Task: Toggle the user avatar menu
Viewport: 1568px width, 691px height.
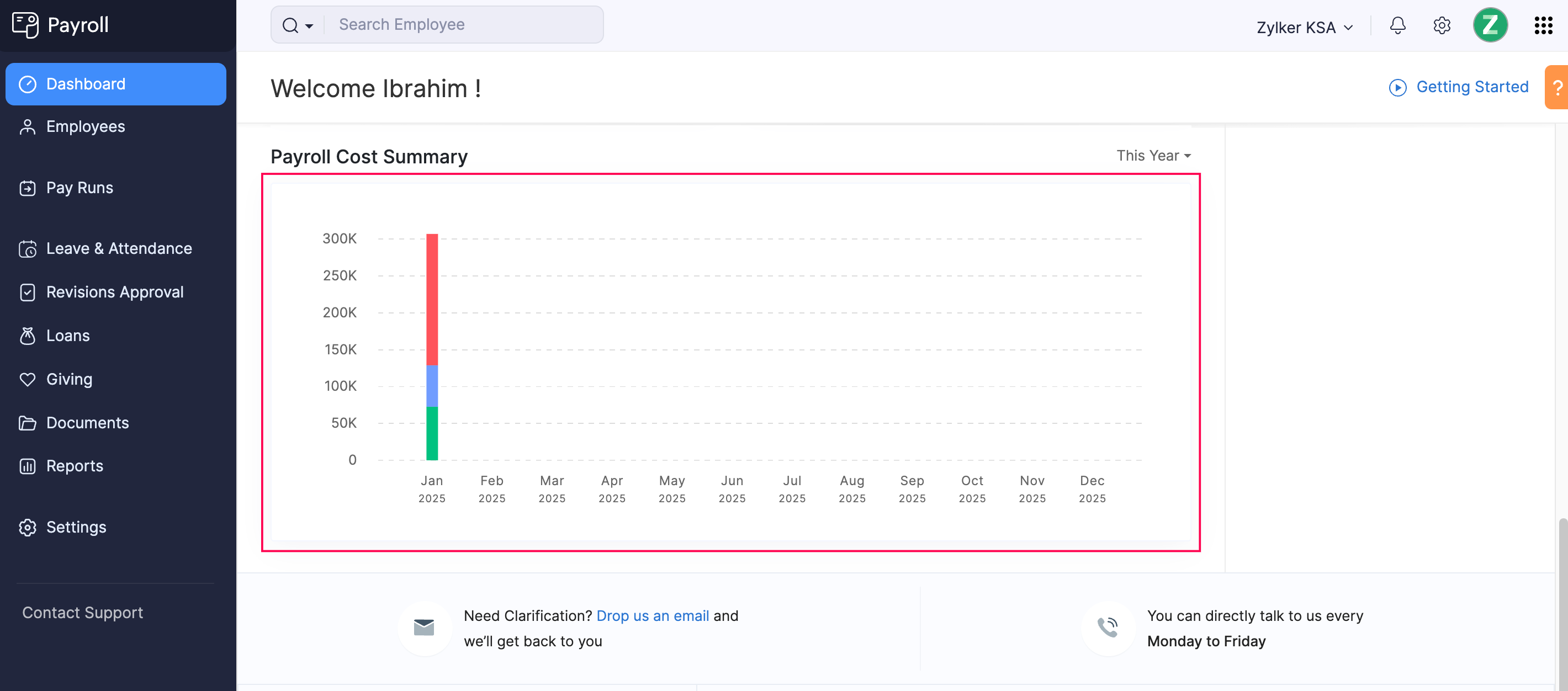Action: click(x=1491, y=24)
